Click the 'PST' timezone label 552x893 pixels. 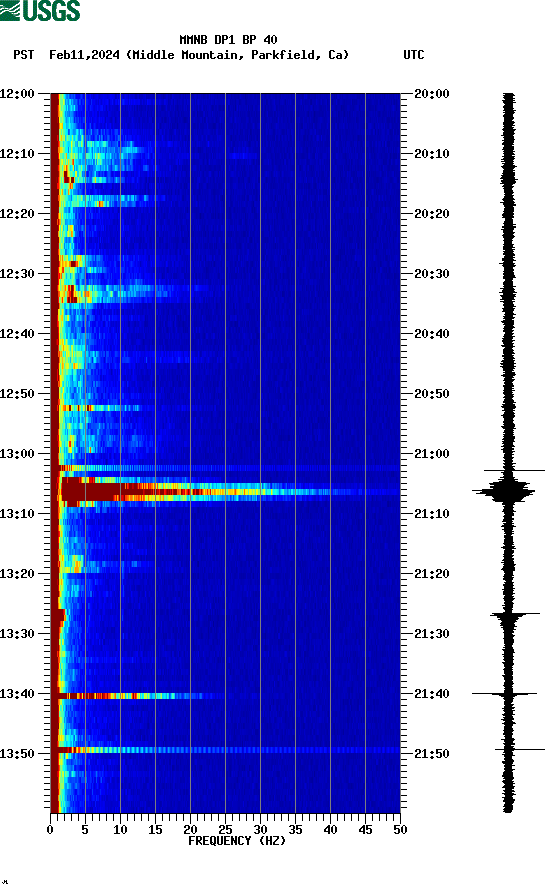point(24,55)
